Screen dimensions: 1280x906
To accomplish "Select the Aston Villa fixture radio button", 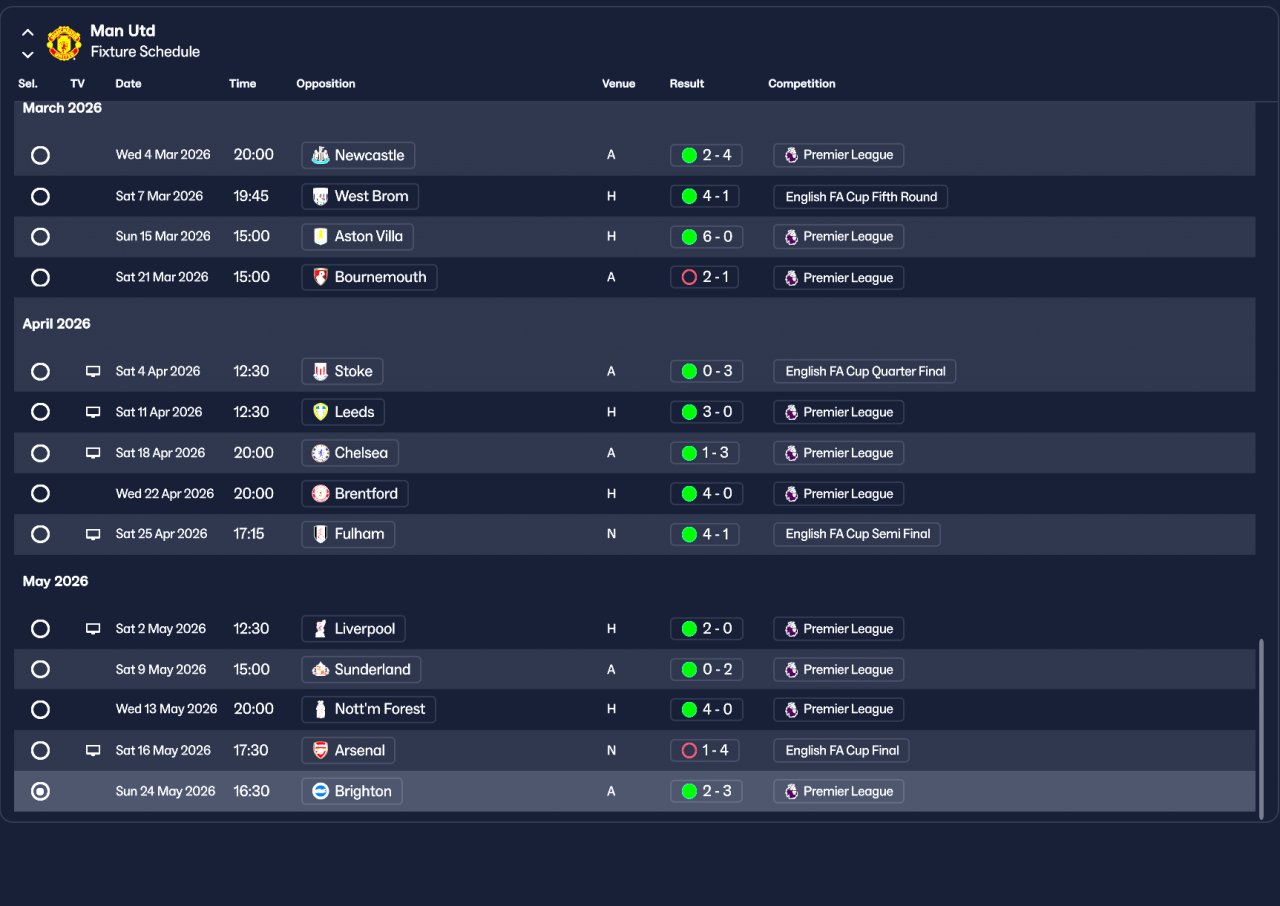I will point(40,237).
